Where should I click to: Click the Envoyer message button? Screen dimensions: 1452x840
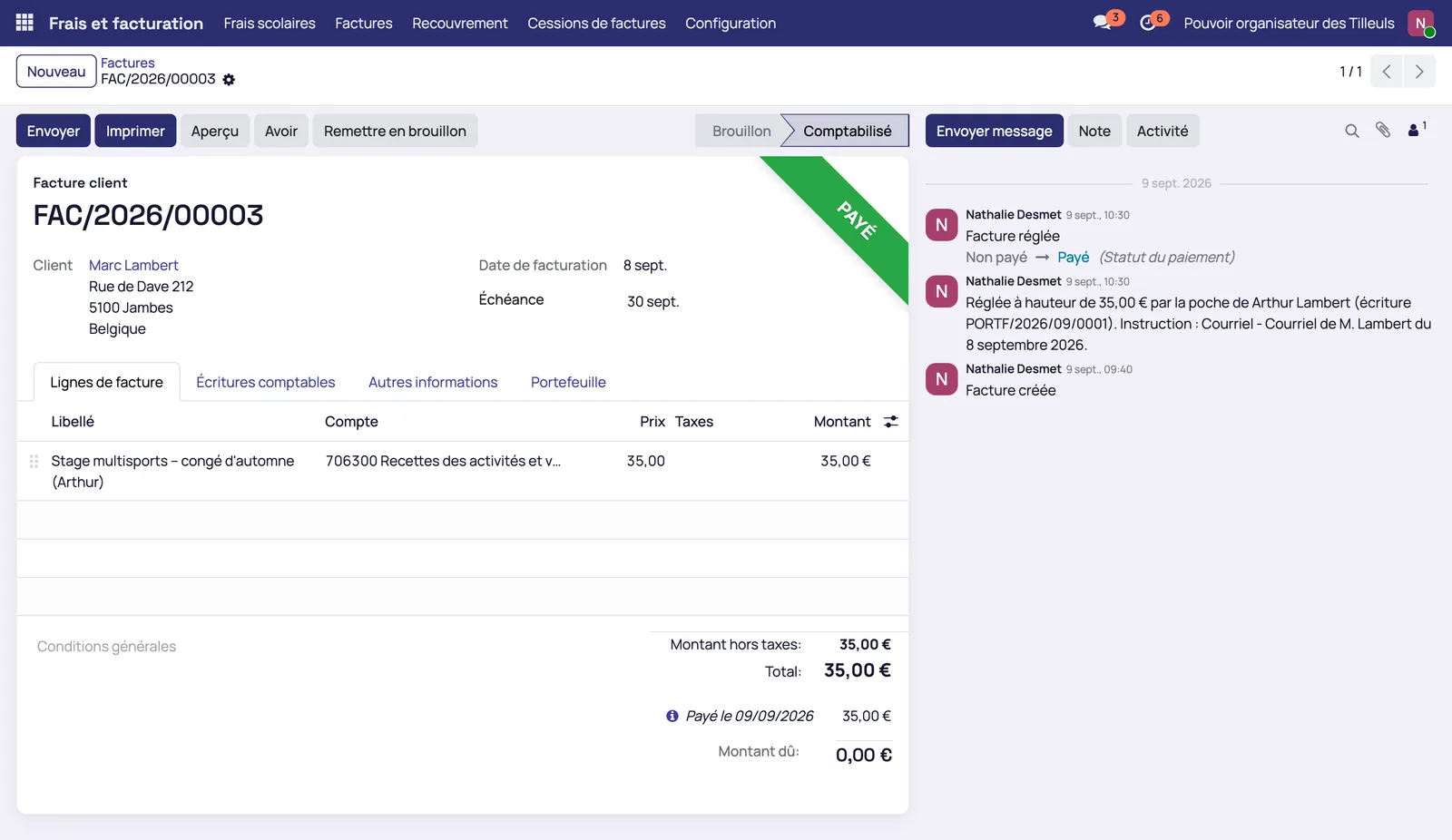(x=995, y=131)
